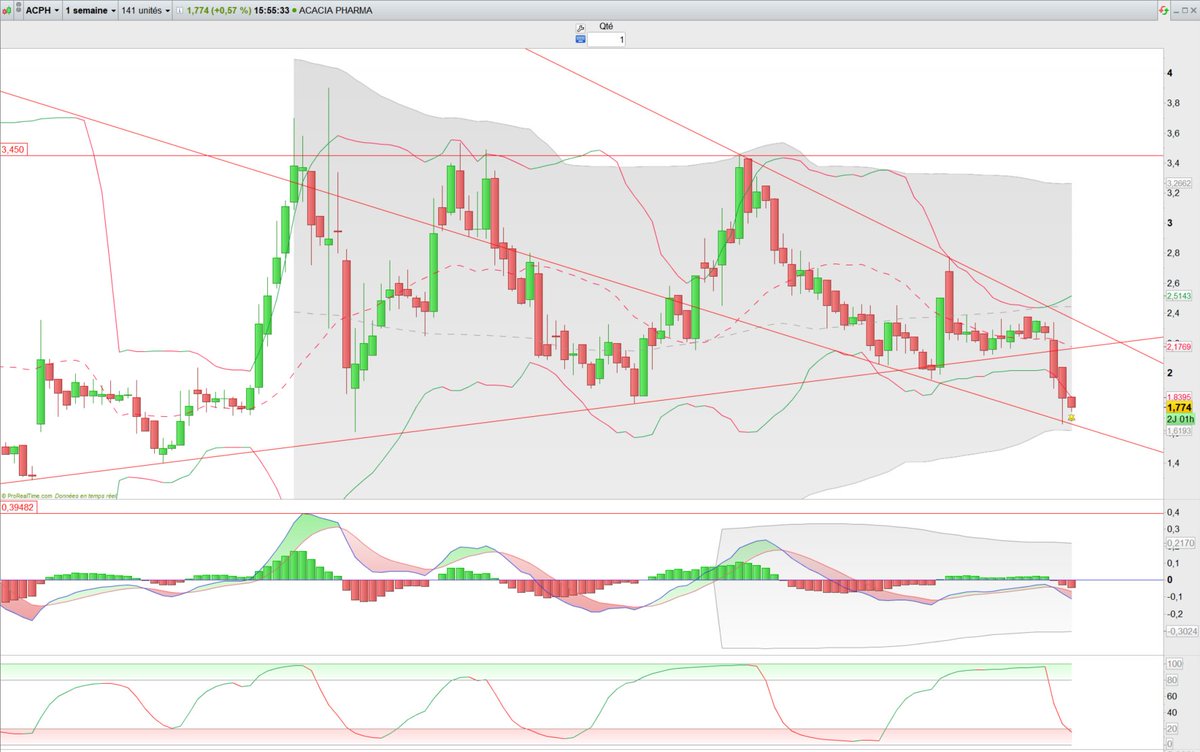
Task: Click the Qté quantity input field
Action: 607,40
